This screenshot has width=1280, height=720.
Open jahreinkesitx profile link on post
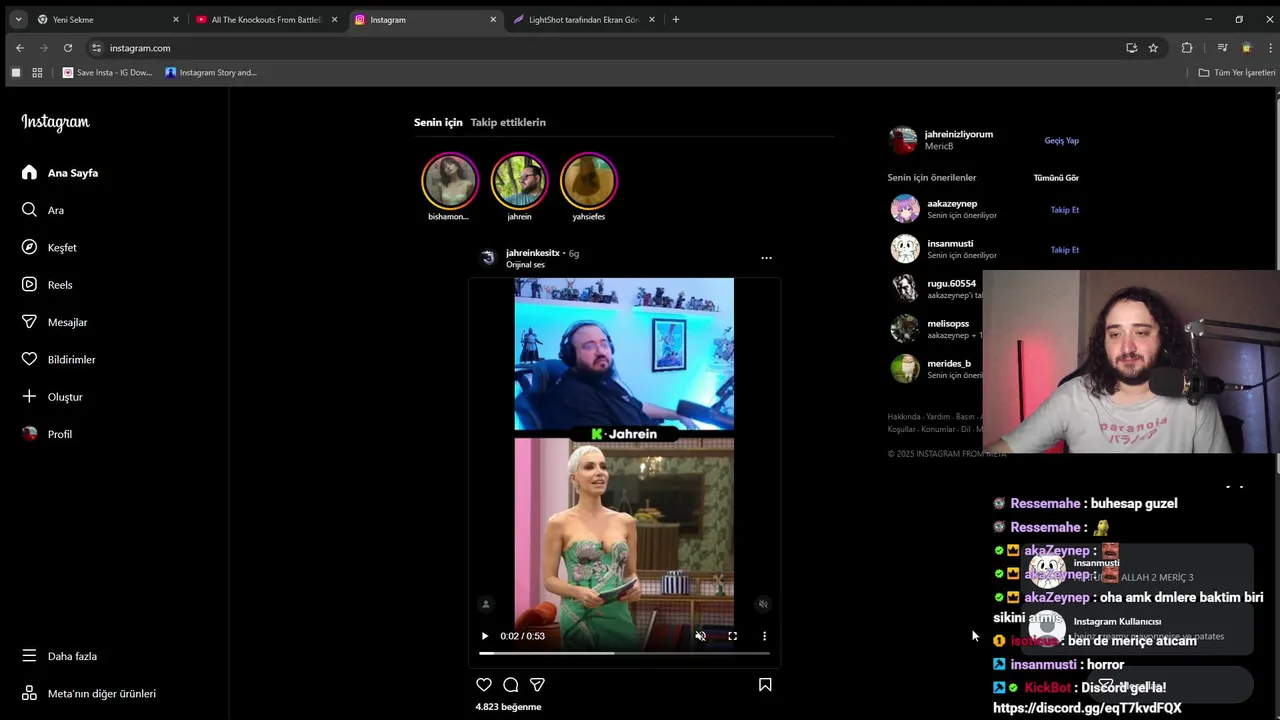(533, 253)
